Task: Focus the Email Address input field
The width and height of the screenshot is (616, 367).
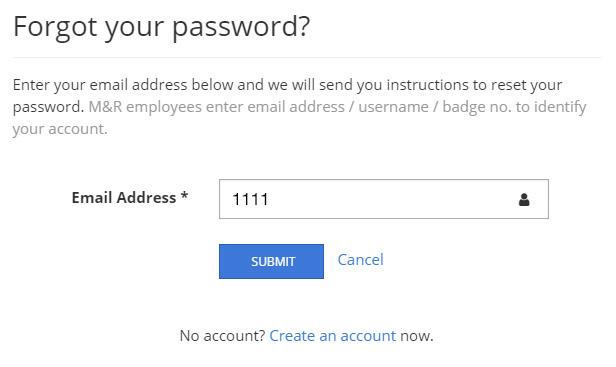Action: [383, 199]
